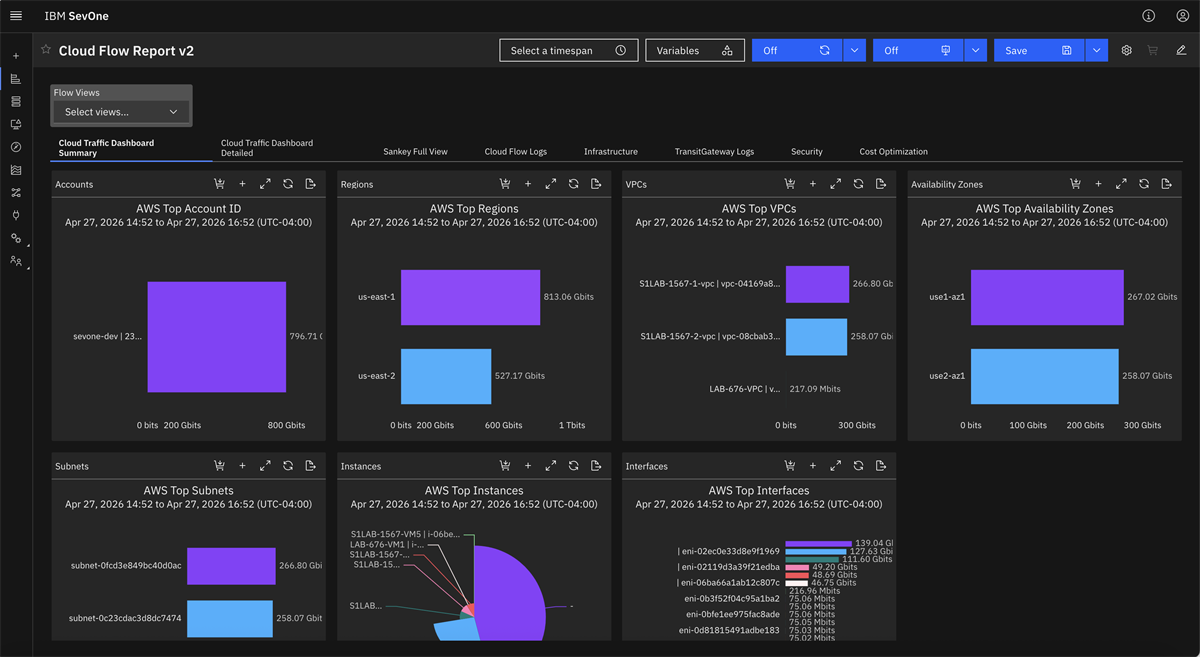Switch to the Security tab
1200x657 pixels.
[807, 152]
